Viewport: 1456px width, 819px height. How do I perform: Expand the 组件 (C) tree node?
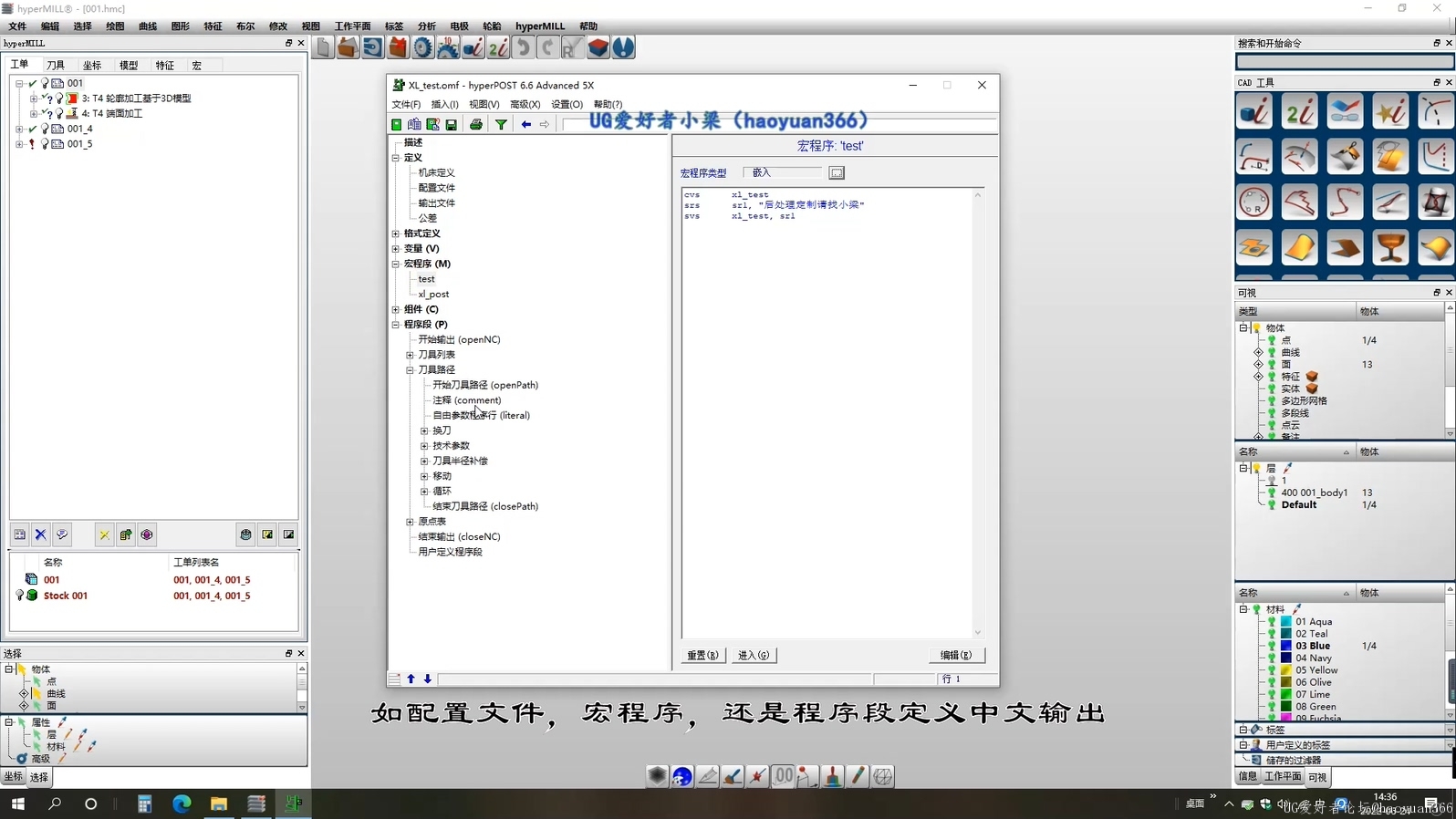[396, 309]
